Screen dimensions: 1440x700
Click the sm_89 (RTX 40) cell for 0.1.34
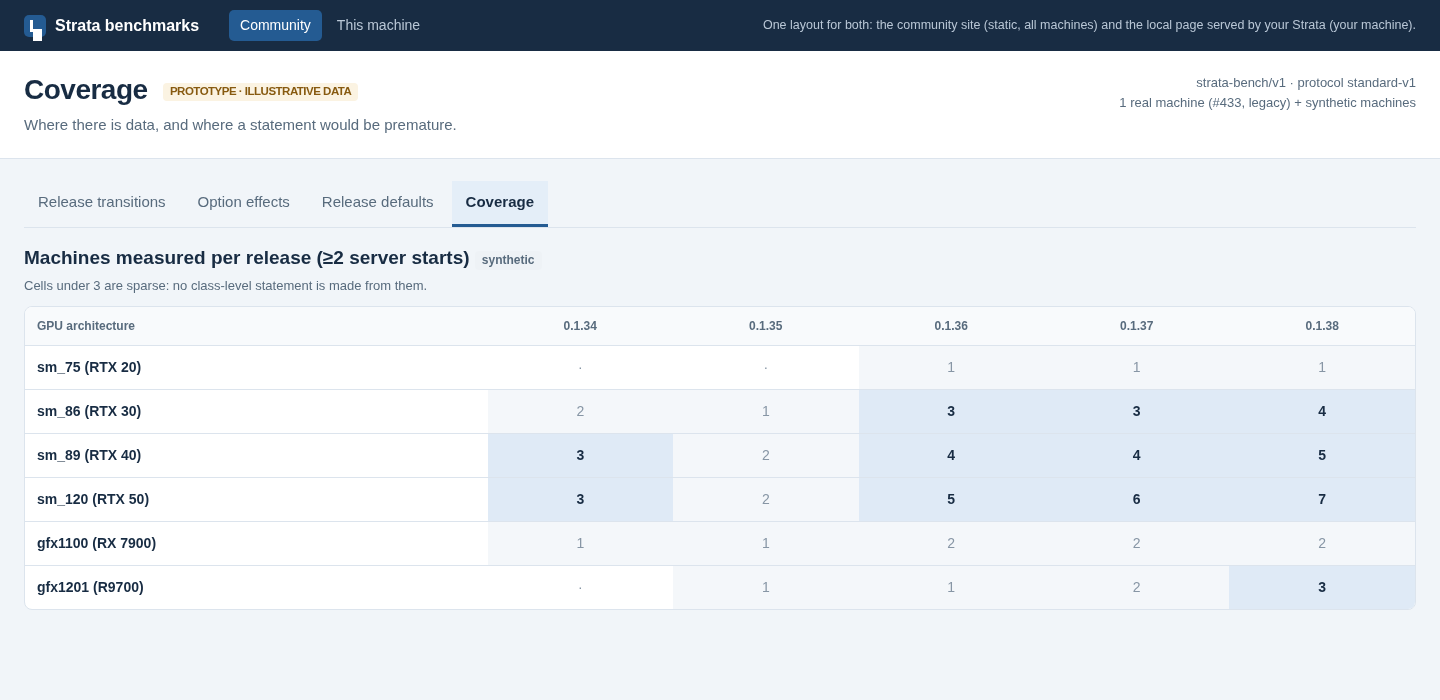coord(580,455)
